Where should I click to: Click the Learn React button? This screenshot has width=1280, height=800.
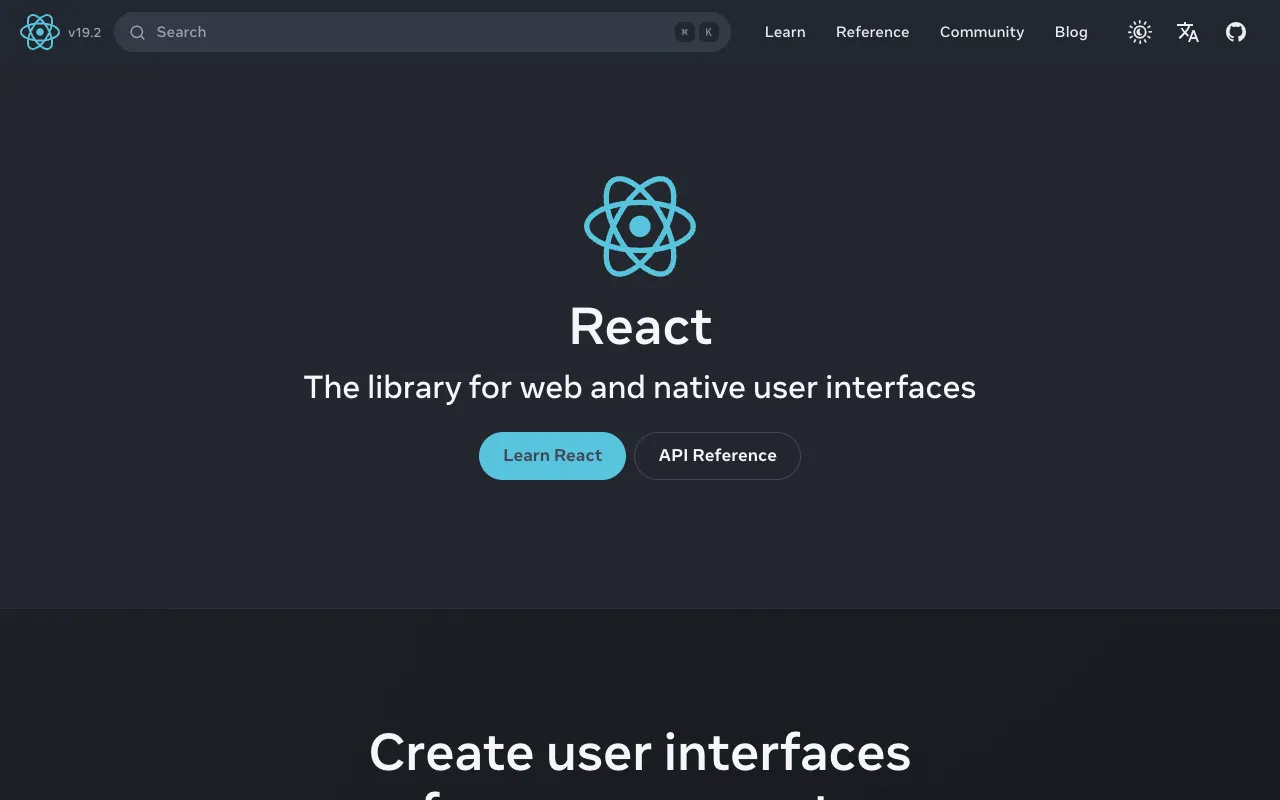pyautogui.click(x=552, y=455)
